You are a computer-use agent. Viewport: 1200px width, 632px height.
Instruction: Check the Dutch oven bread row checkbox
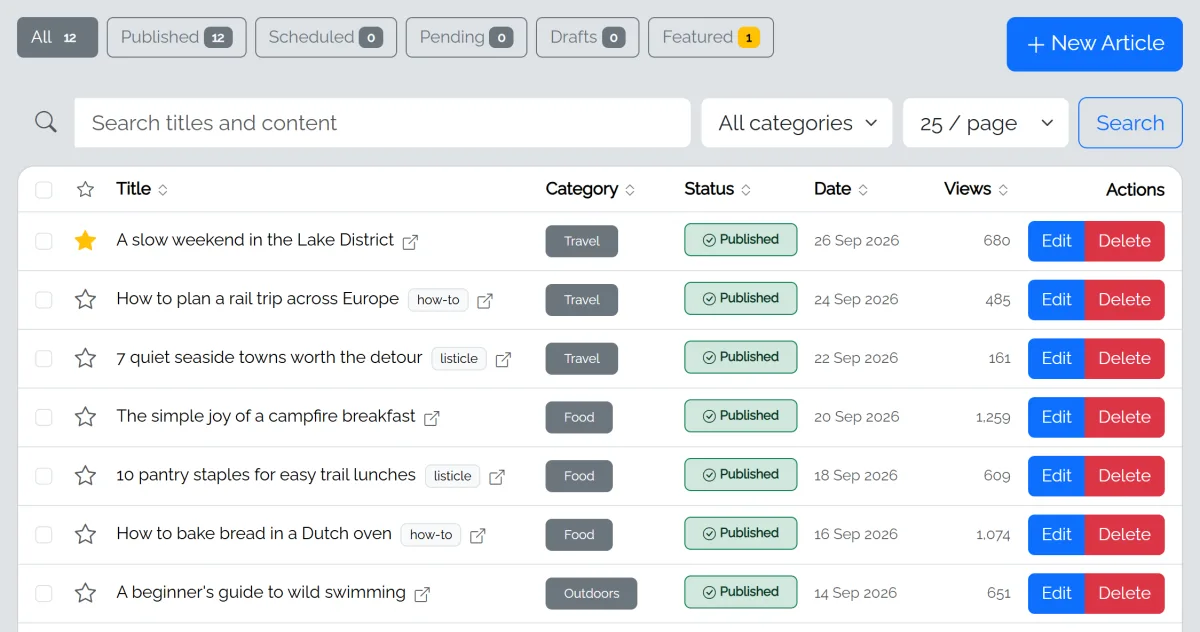tap(44, 534)
